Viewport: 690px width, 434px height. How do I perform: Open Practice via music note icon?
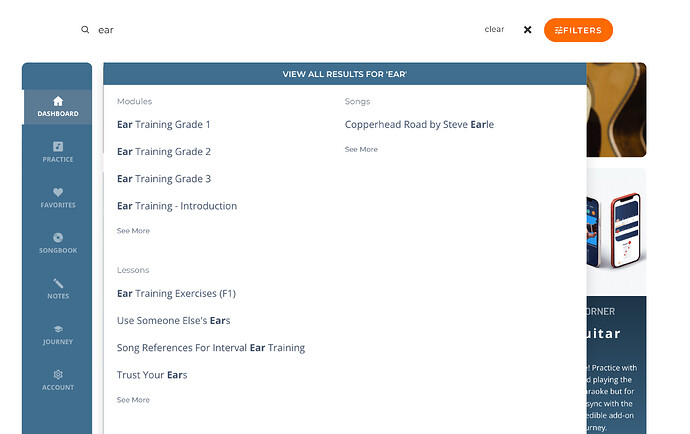[x=57, y=147]
